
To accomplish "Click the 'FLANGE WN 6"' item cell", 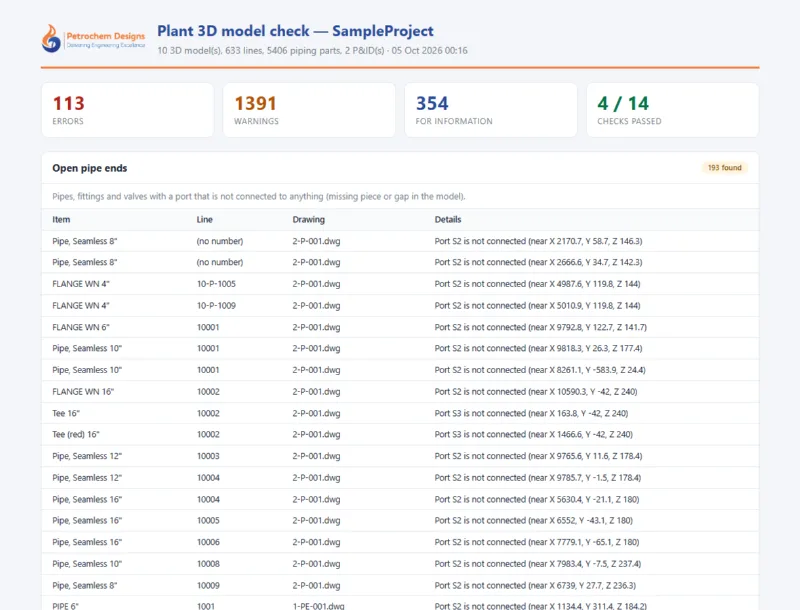I will [81, 327].
